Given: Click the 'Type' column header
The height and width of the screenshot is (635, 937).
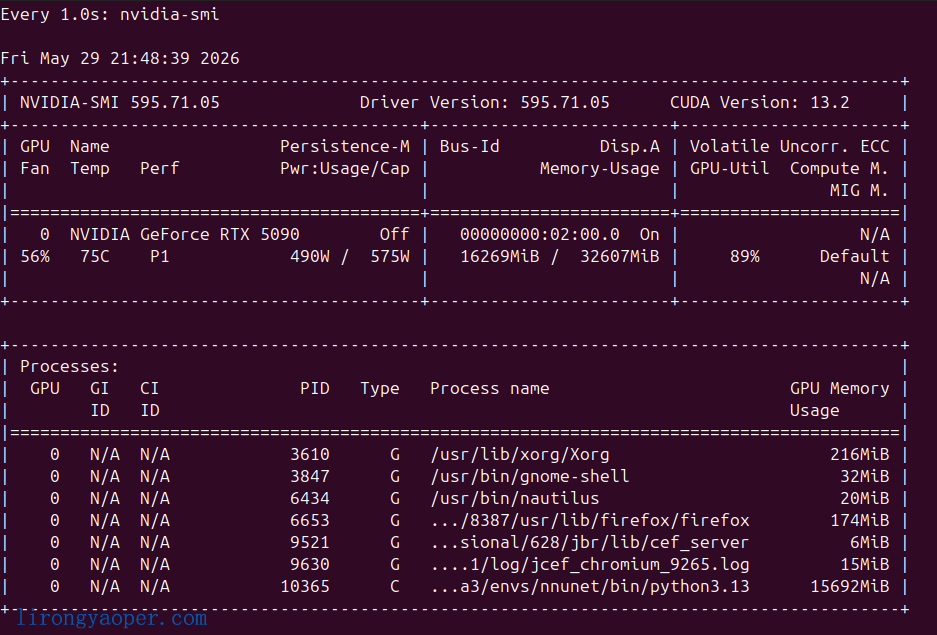Looking at the screenshot, I should coord(380,388).
